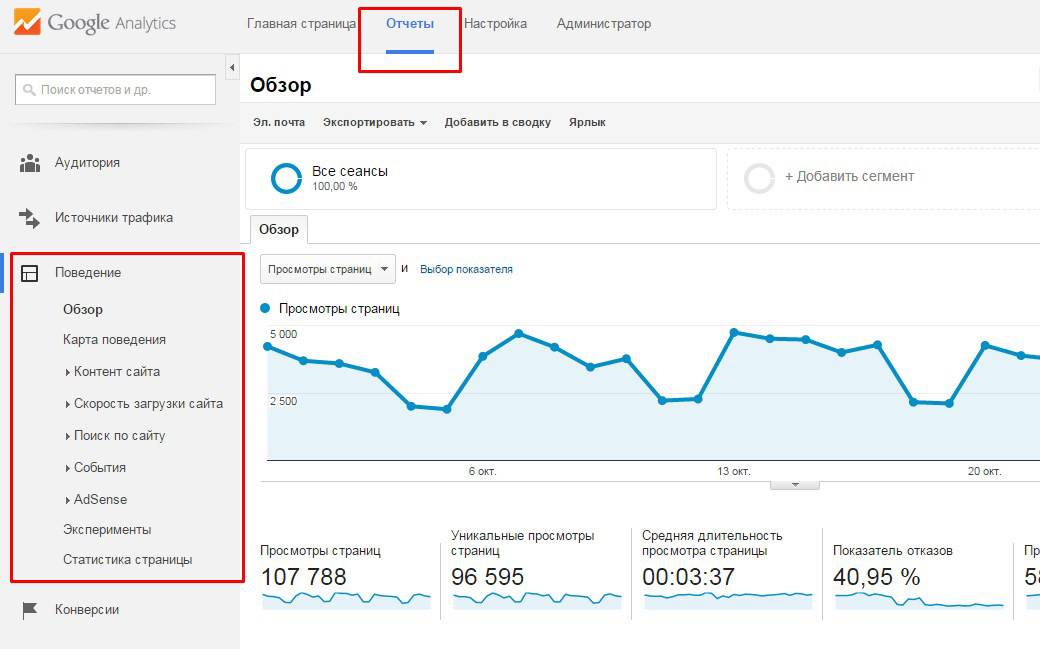The width and height of the screenshot is (1040, 649).
Task: Click the Conversions flag icon
Action: click(30, 610)
